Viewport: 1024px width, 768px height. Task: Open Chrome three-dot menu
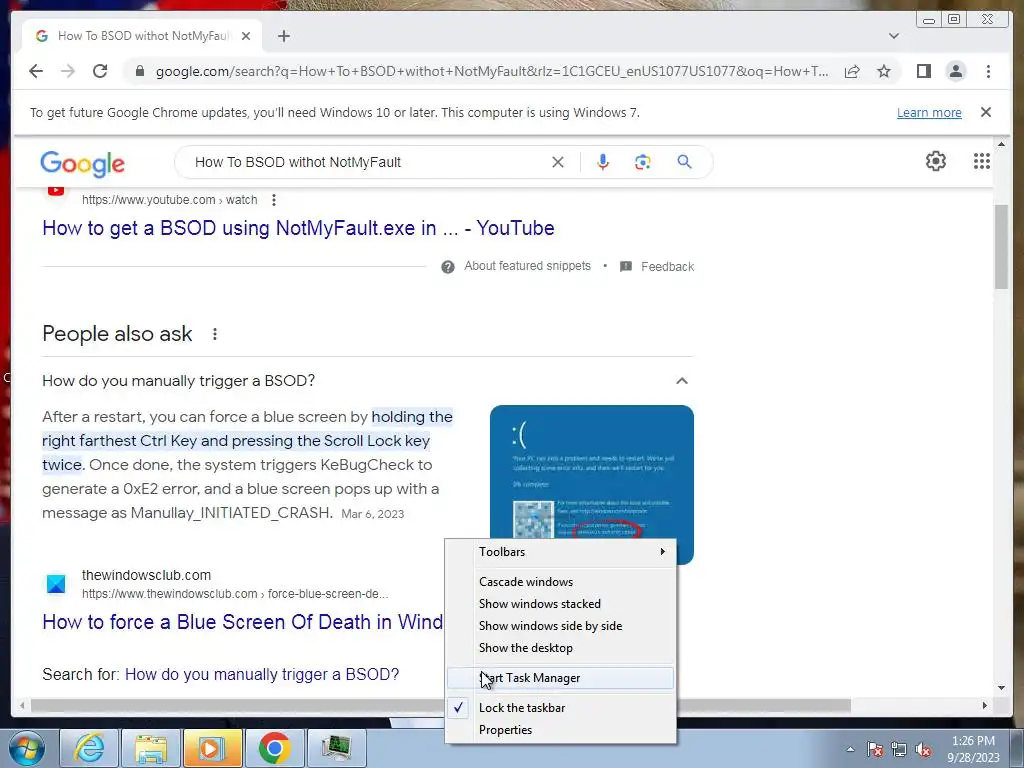[988, 71]
